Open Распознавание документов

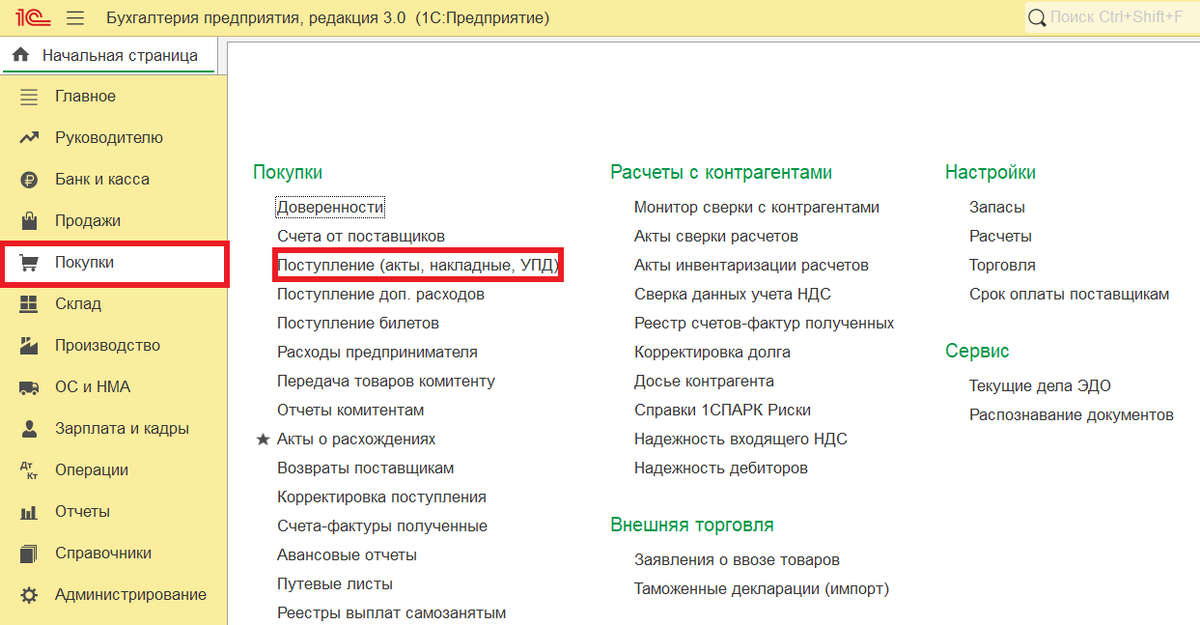click(1071, 416)
